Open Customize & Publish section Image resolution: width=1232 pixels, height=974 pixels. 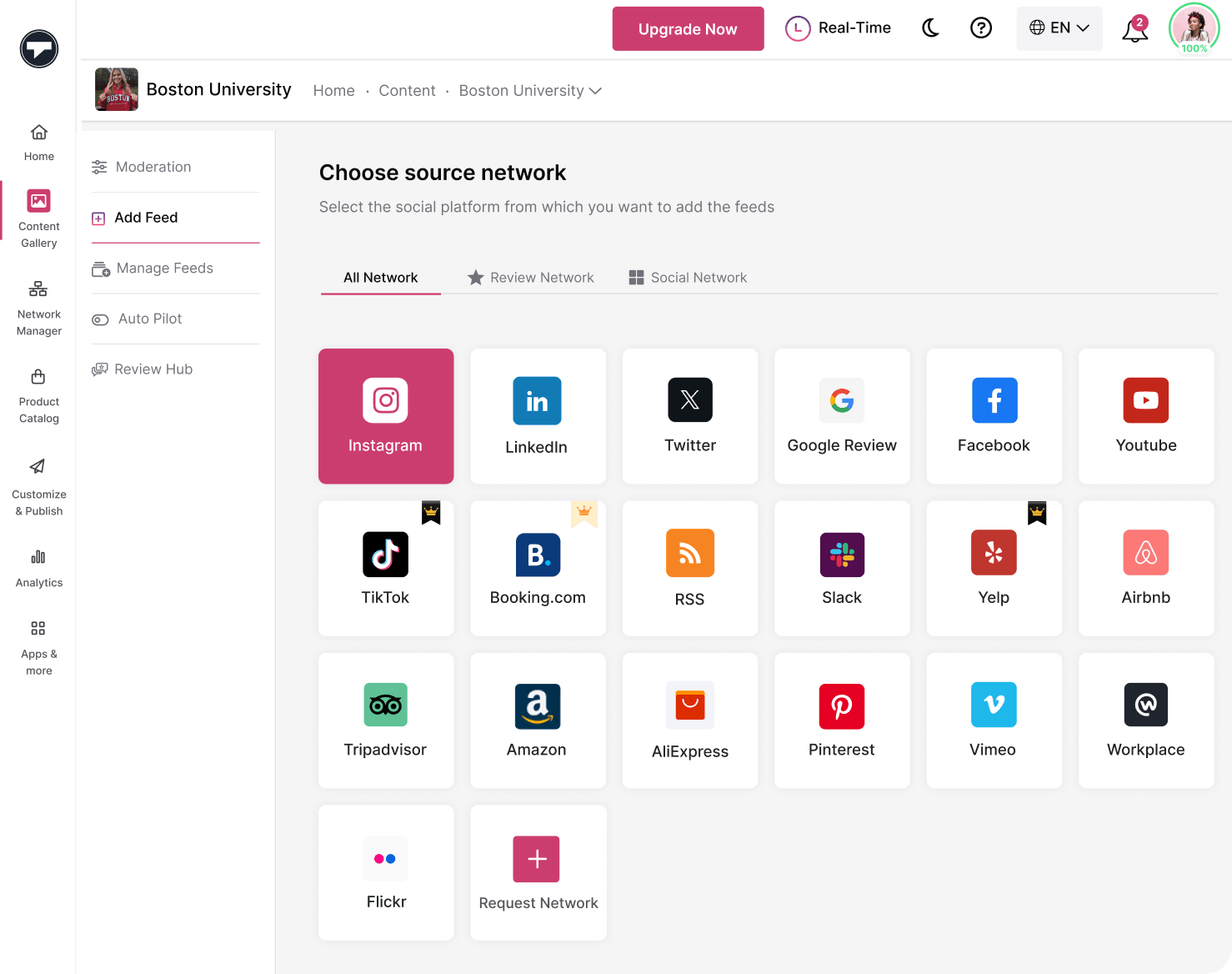pos(39,489)
